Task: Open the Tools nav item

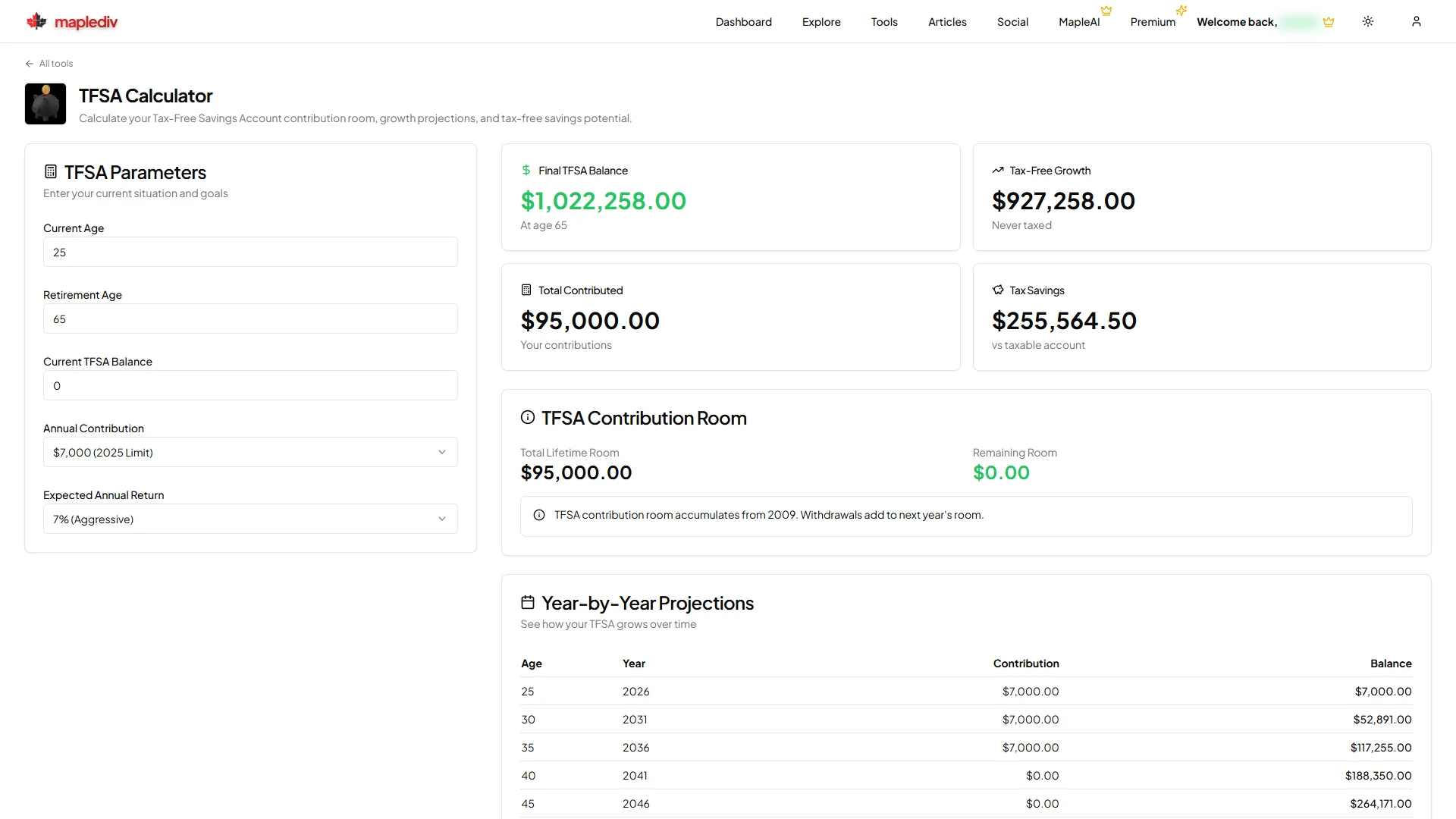Action: coord(884,22)
